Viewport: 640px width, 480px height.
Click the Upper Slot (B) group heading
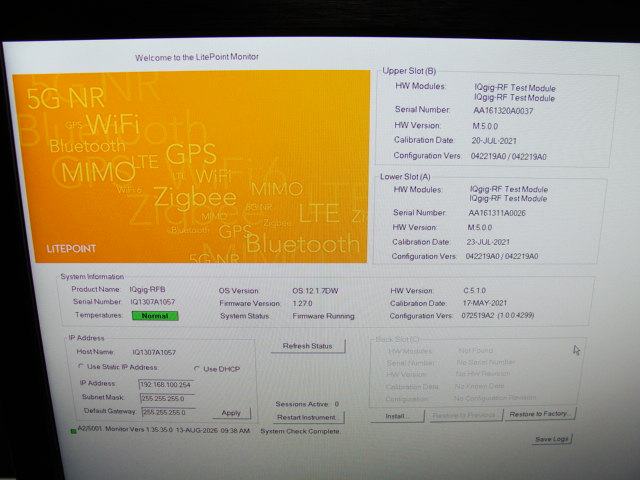click(409, 71)
